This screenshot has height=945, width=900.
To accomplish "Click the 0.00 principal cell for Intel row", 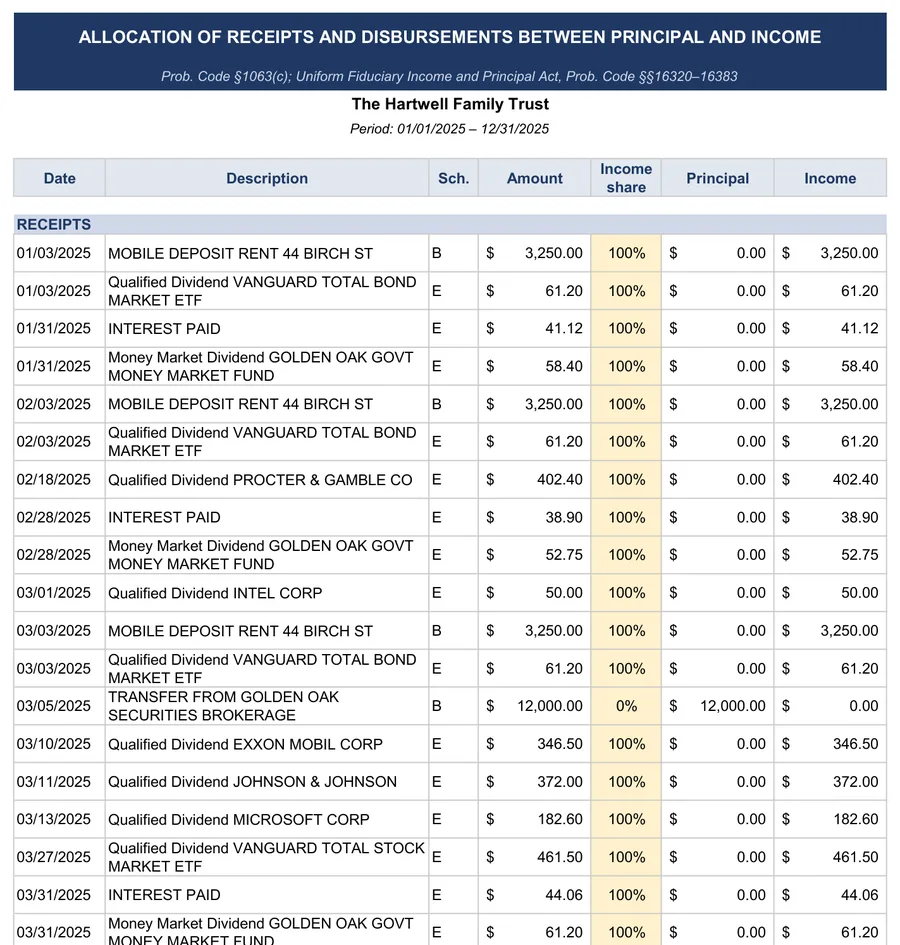I will point(717,593).
